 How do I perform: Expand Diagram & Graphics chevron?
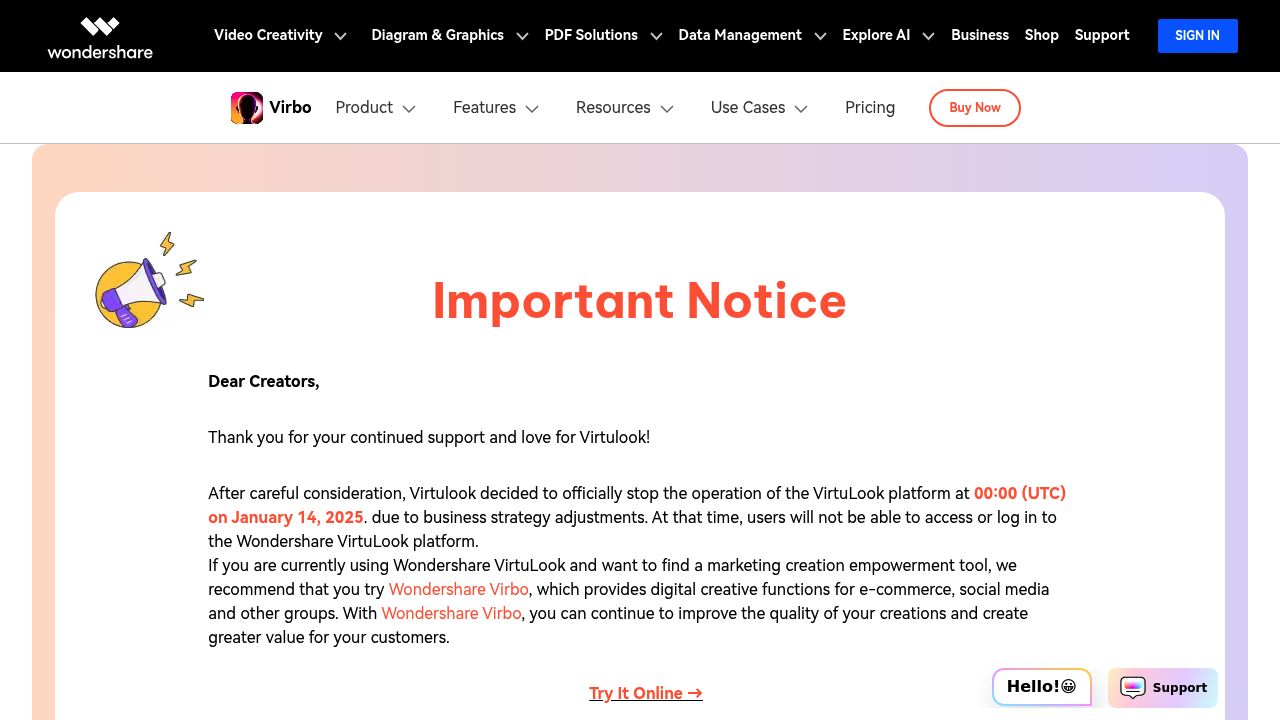[x=522, y=36]
